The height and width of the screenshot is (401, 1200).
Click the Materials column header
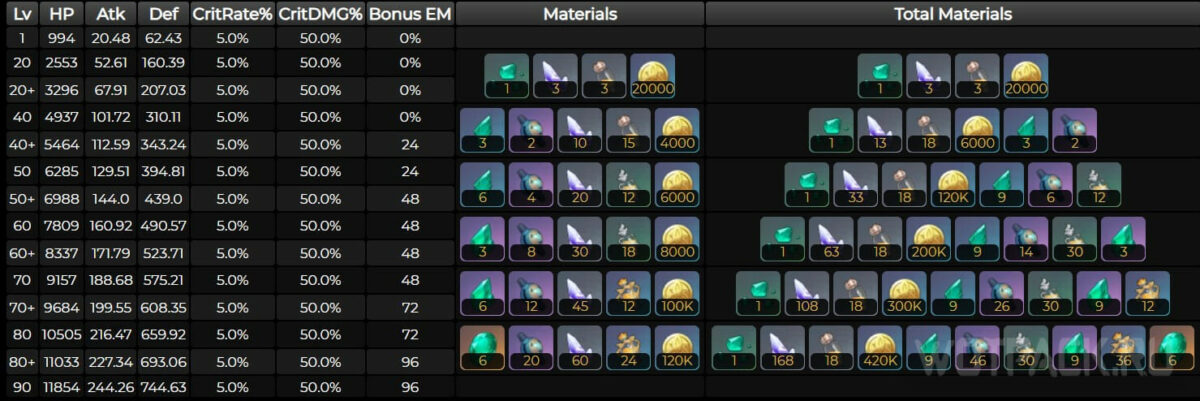pyautogui.click(x=580, y=14)
